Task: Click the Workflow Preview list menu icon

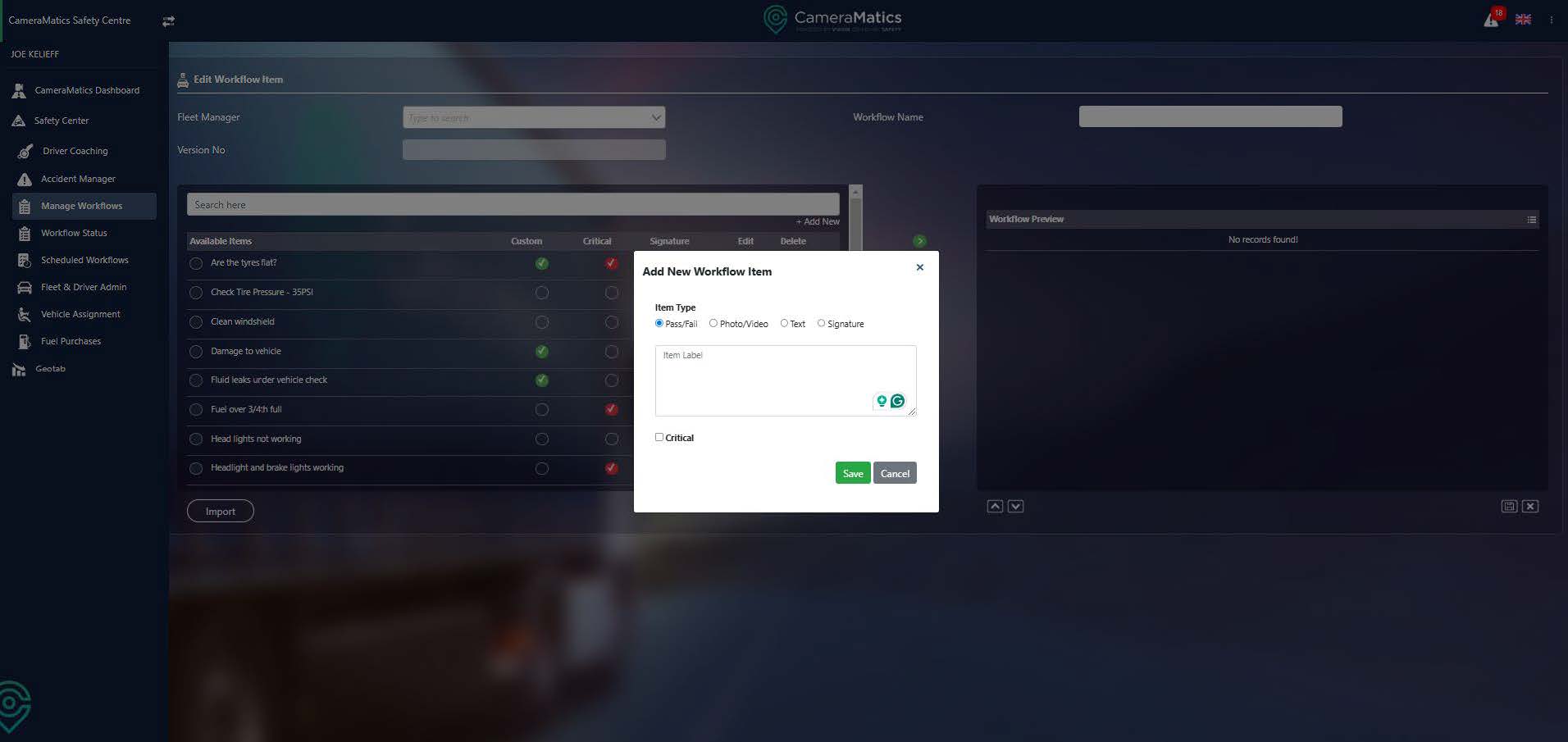Action: tap(1531, 220)
